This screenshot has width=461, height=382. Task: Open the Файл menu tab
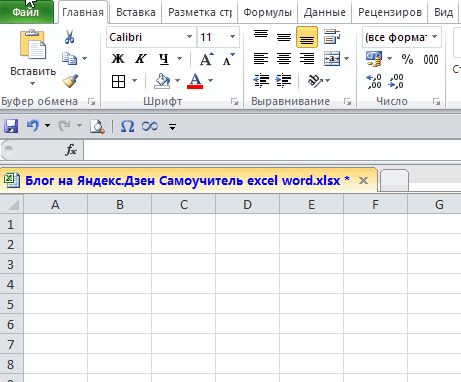tap(26, 12)
